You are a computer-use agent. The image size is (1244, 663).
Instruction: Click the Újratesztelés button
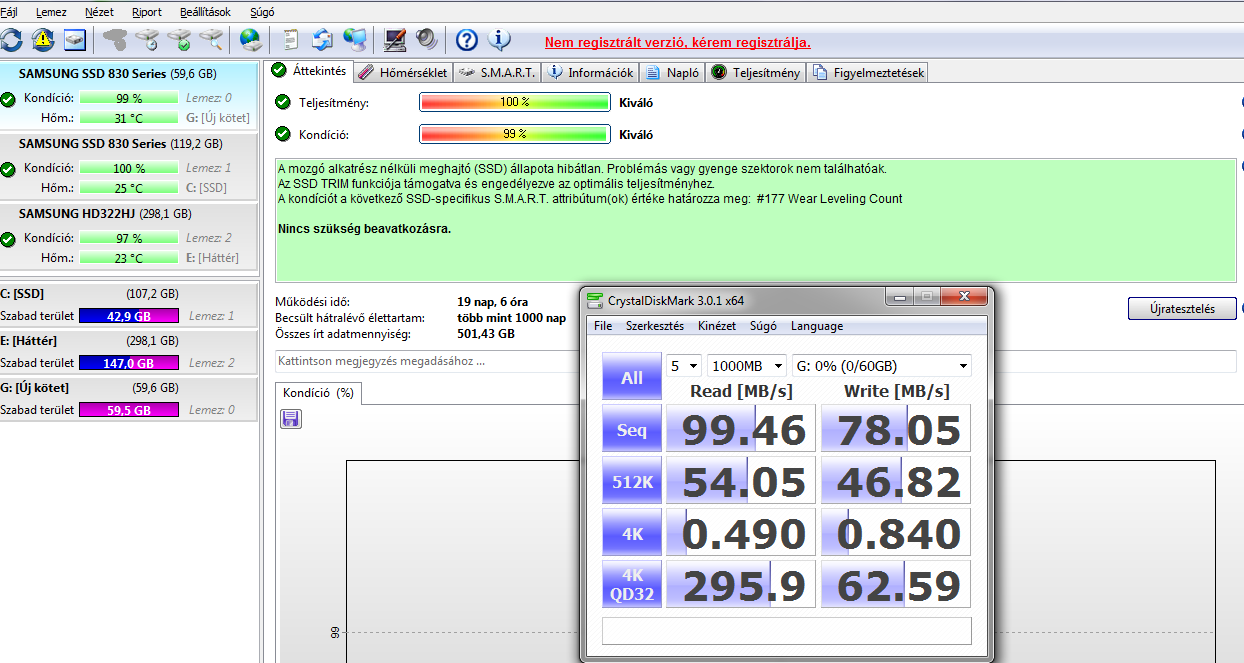1182,309
